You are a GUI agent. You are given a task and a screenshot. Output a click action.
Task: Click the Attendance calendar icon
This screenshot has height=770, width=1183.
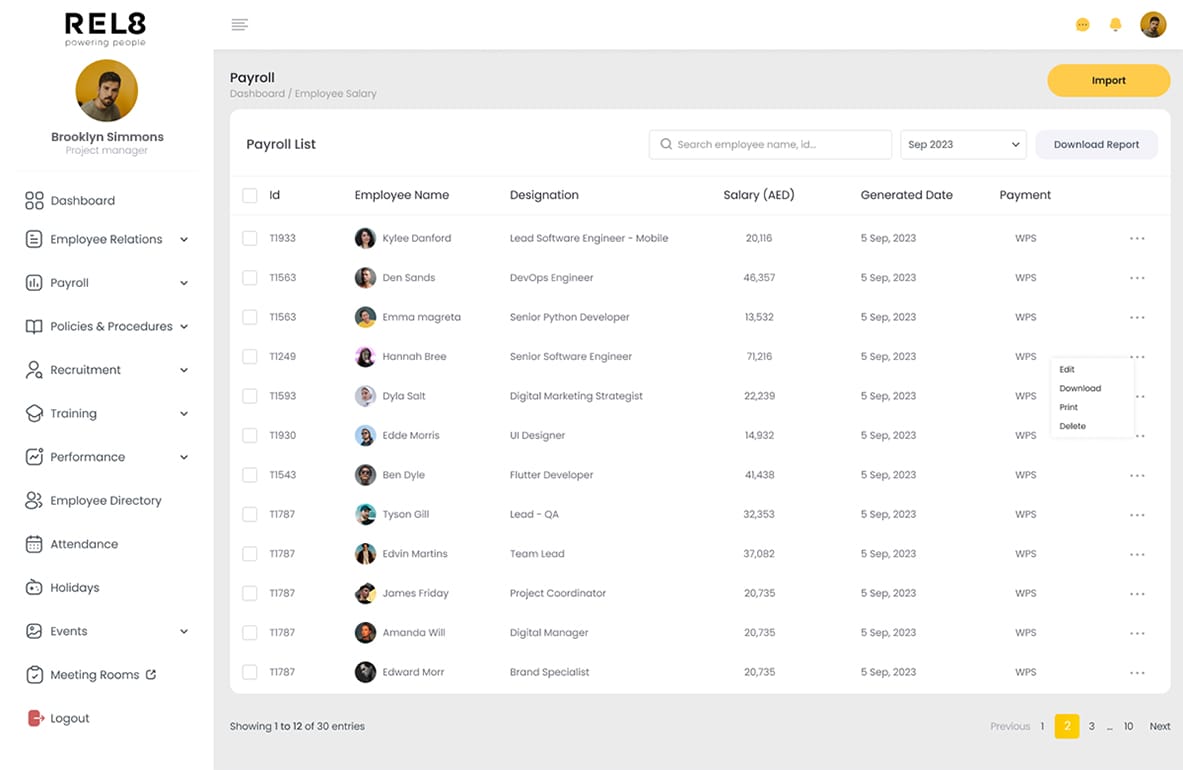(34, 544)
